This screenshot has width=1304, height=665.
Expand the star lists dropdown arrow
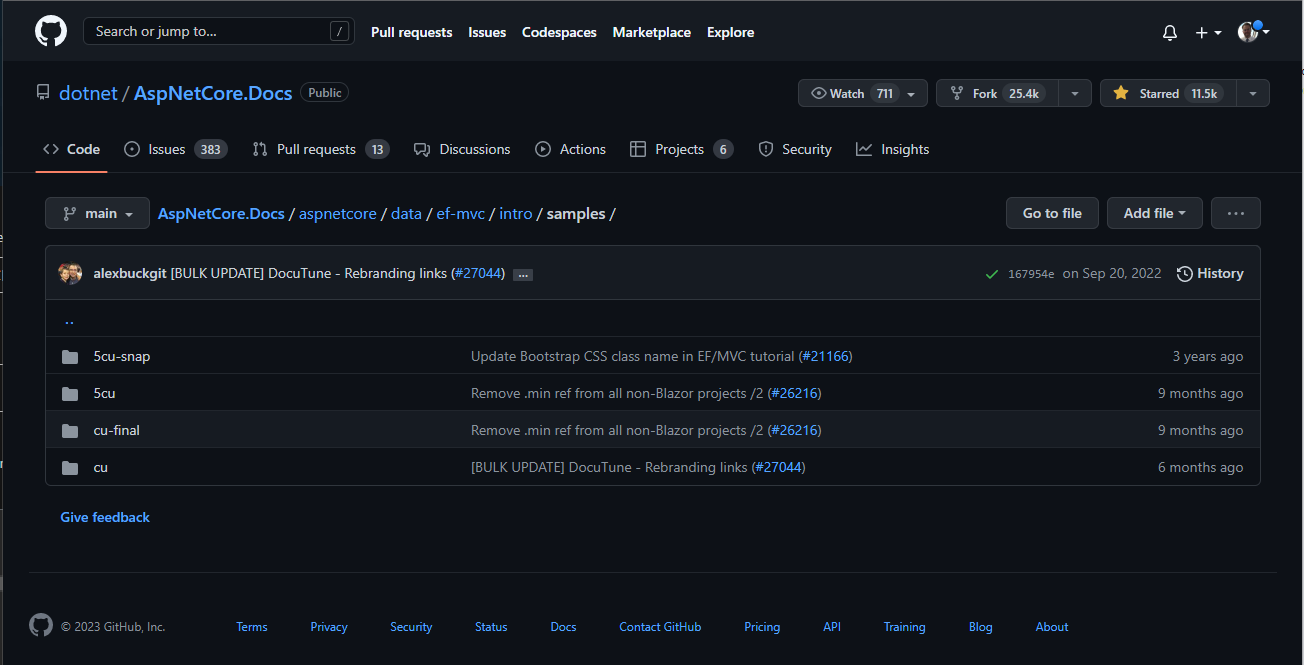click(x=1253, y=93)
